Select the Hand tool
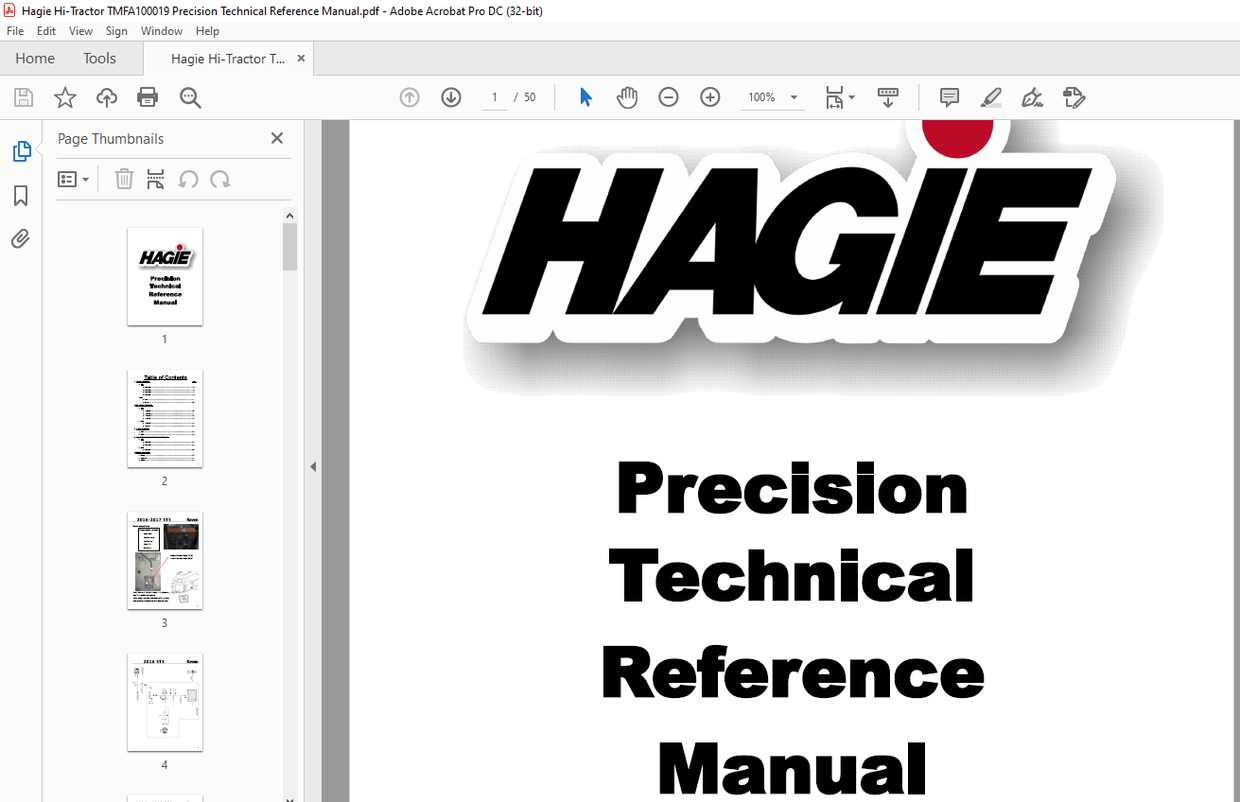This screenshot has width=1240, height=802. pos(627,97)
